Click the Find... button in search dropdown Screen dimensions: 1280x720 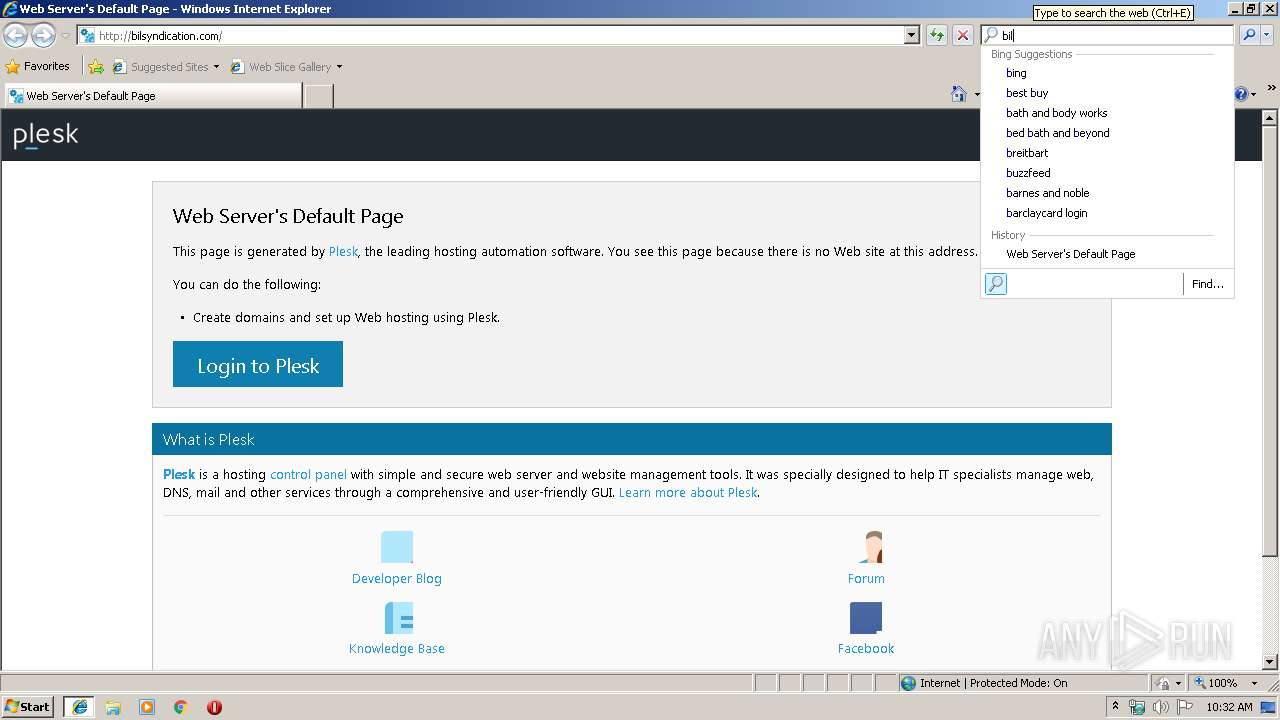click(x=1208, y=284)
